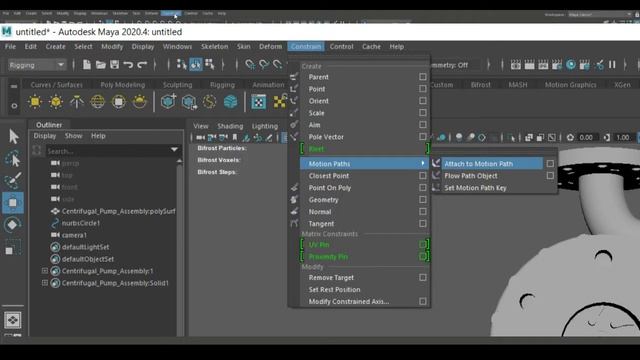Open Point constraint option box
640x360 pixels.
coord(423,89)
